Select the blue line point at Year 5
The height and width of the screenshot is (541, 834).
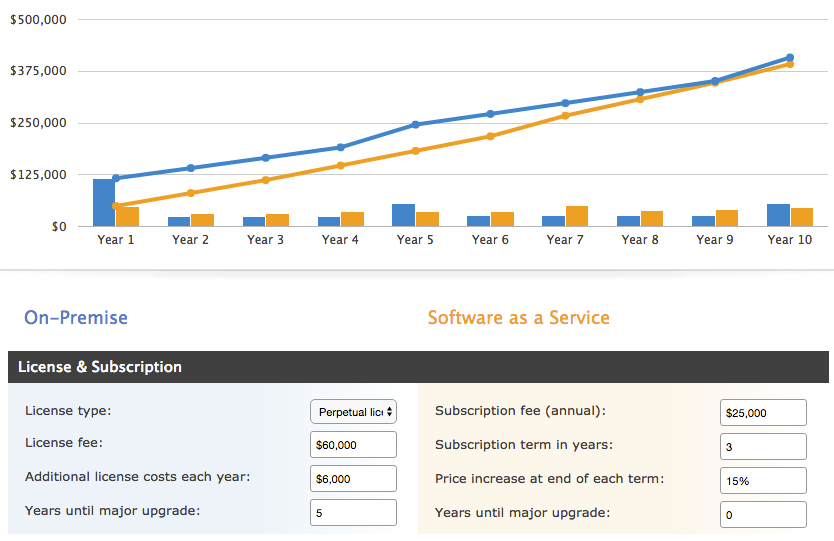click(x=415, y=125)
